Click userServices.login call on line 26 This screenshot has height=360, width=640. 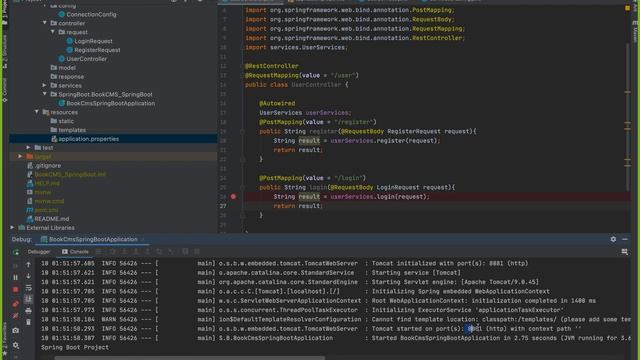pyautogui.click(x=380, y=197)
